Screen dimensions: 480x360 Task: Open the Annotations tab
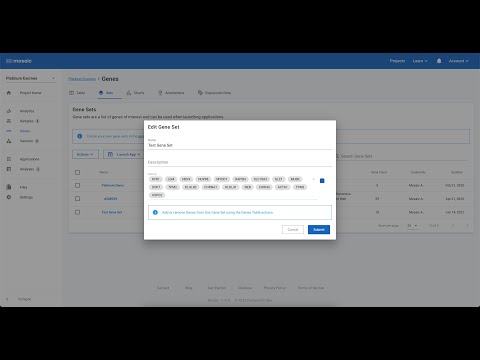pos(171,93)
